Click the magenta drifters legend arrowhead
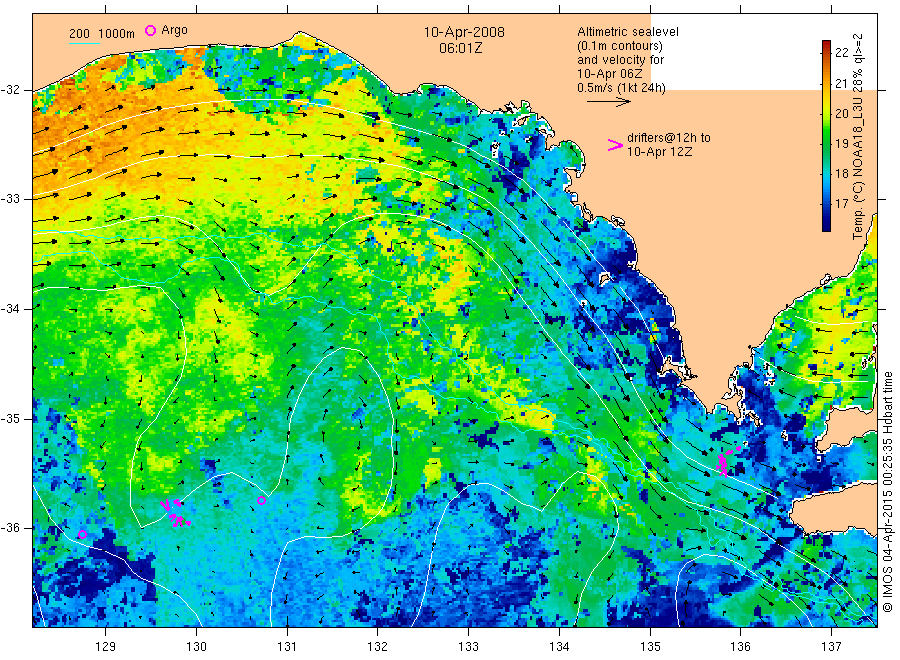Viewport: 900px width, 660px height. [615, 145]
